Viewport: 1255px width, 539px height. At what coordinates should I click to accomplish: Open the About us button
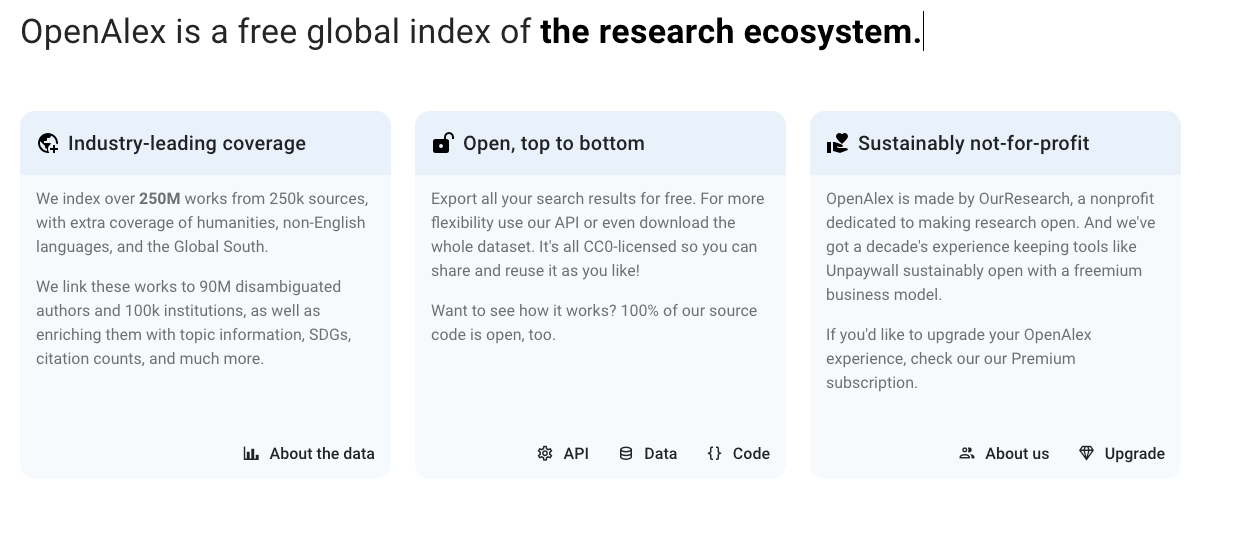[x=1004, y=453]
